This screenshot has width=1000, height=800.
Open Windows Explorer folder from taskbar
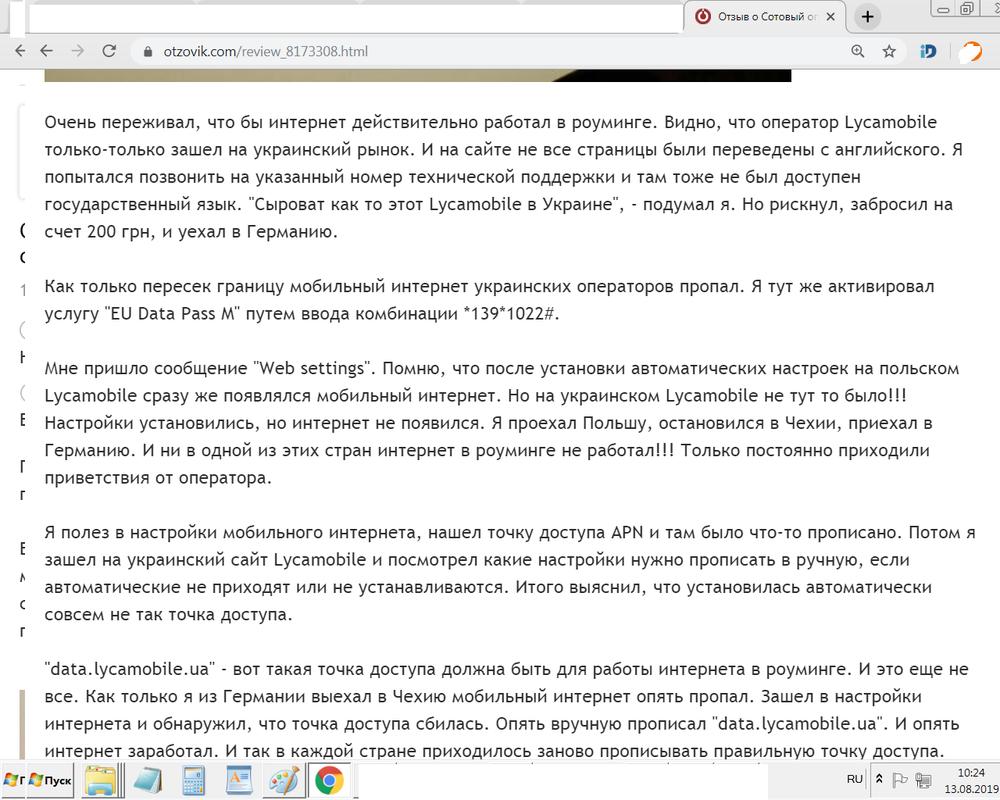click(101, 780)
